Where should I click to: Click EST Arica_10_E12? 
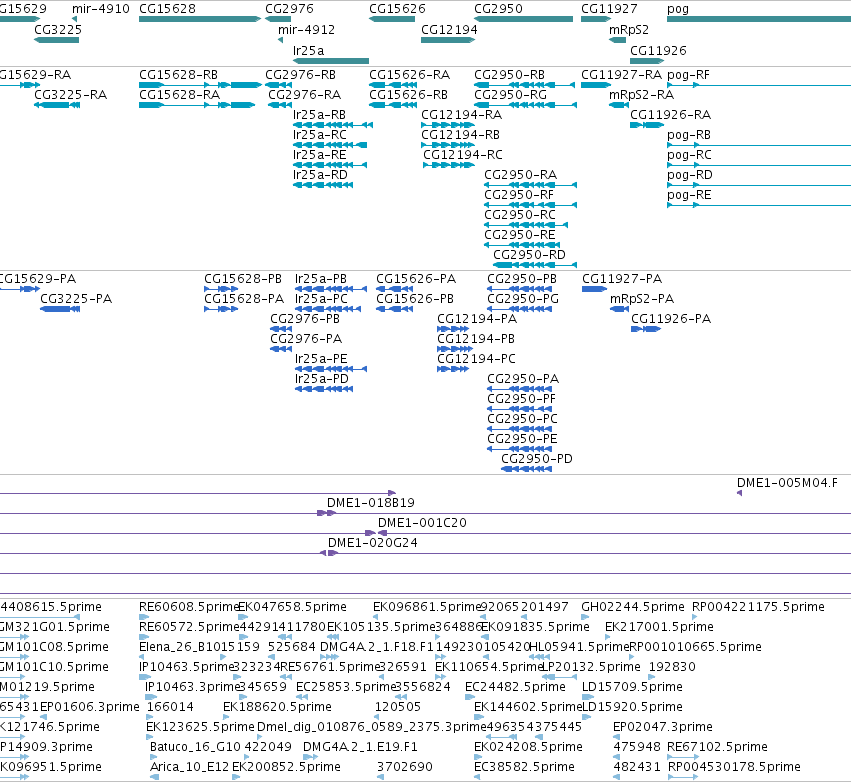pyautogui.click(x=189, y=767)
